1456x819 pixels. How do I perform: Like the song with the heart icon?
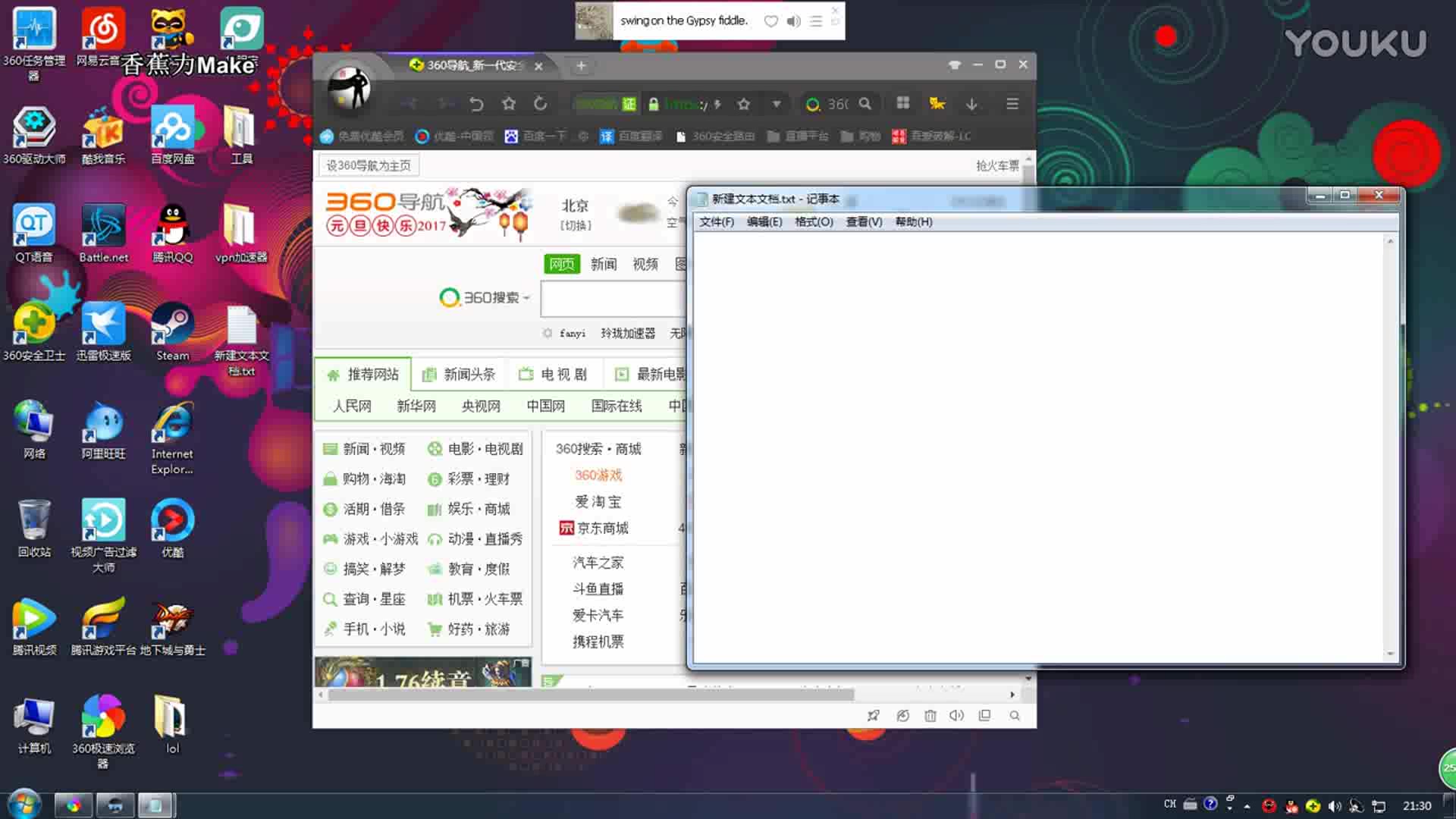click(770, 21)
